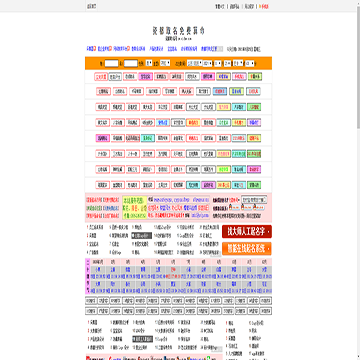The width and height of the screenshot is (360, 360).
Task: Click the yellow notice box in the pink contact panel
Action: click(x=134, y=207)
